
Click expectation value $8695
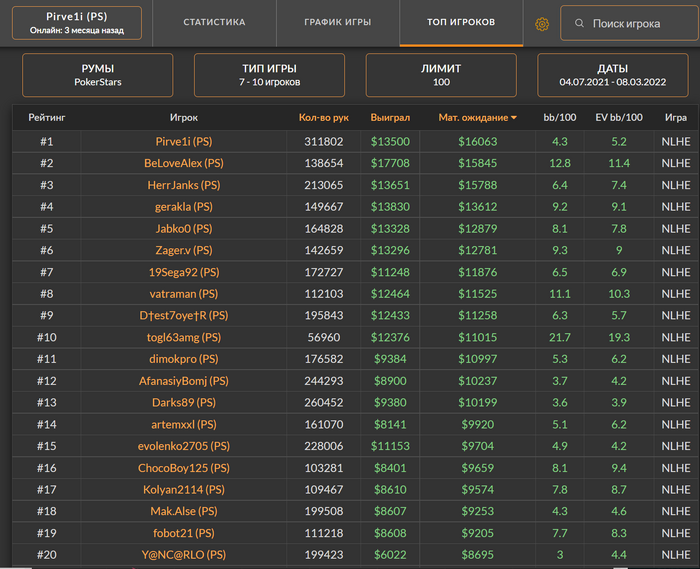[477, 555]
